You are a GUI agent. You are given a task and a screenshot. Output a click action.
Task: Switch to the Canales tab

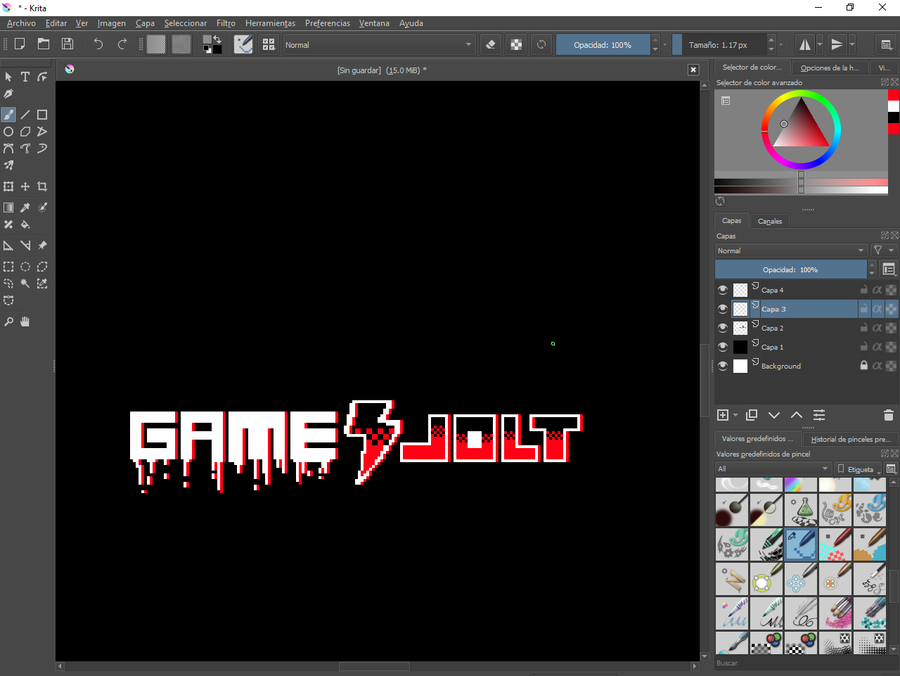(x=770, y=221)
